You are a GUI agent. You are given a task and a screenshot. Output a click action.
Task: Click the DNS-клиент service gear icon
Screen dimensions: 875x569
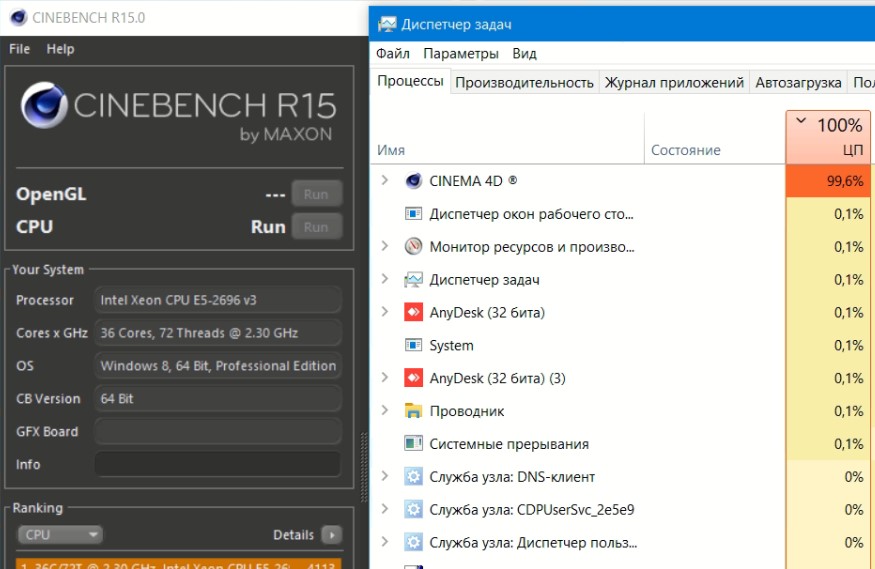click(x=414, y=477)
